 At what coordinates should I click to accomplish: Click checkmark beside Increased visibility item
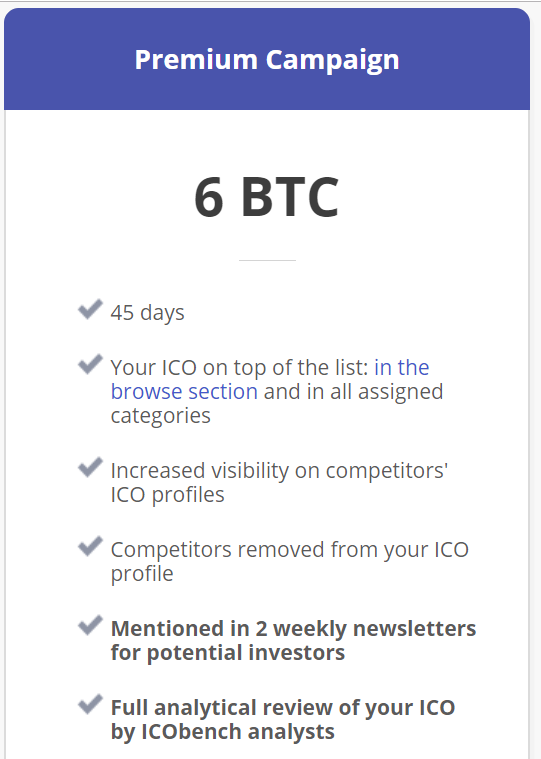pyautogui.click(x=90, y=467)
